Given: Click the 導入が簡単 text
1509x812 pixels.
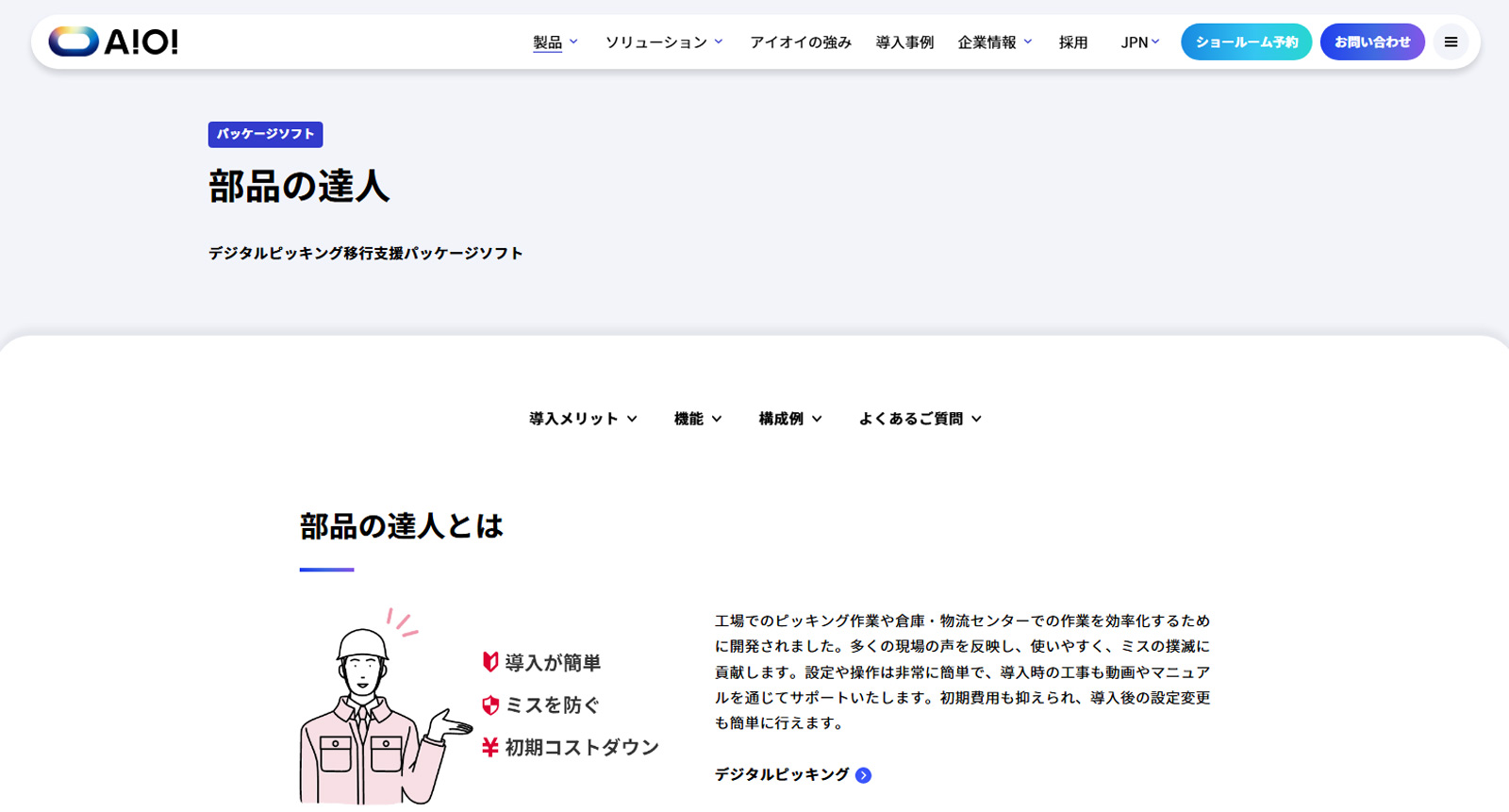Looking at the screenshot, I should coord(553,663).
